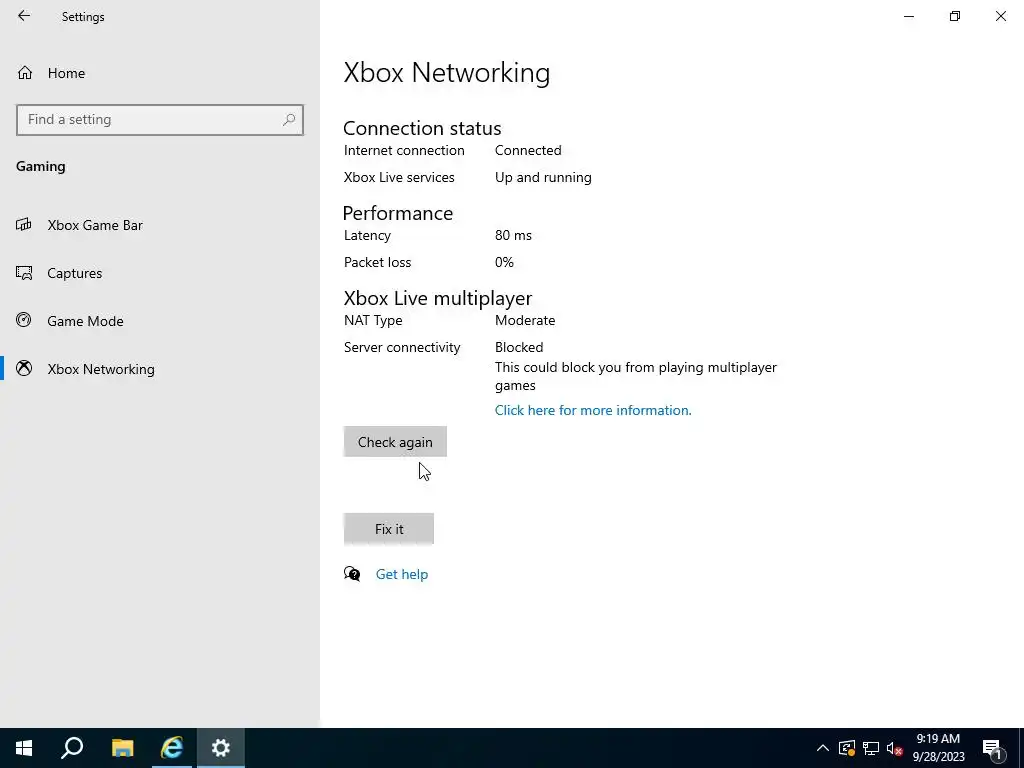Screen dimensions: 1024x768
Task: Click the muted speaker volume icon
Action: click(x=894, y=748)
